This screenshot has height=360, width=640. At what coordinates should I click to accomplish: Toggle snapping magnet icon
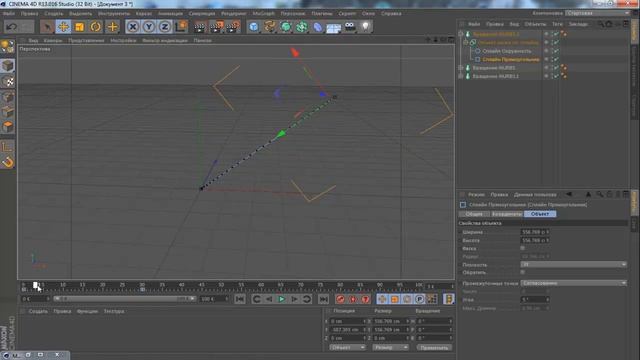click(8, 162)
